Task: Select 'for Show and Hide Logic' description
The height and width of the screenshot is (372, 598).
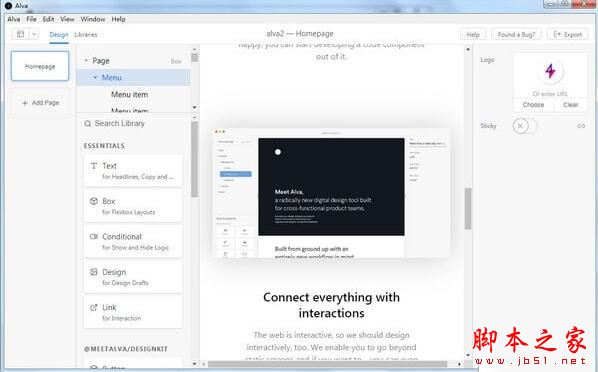Action: (135, 248)
